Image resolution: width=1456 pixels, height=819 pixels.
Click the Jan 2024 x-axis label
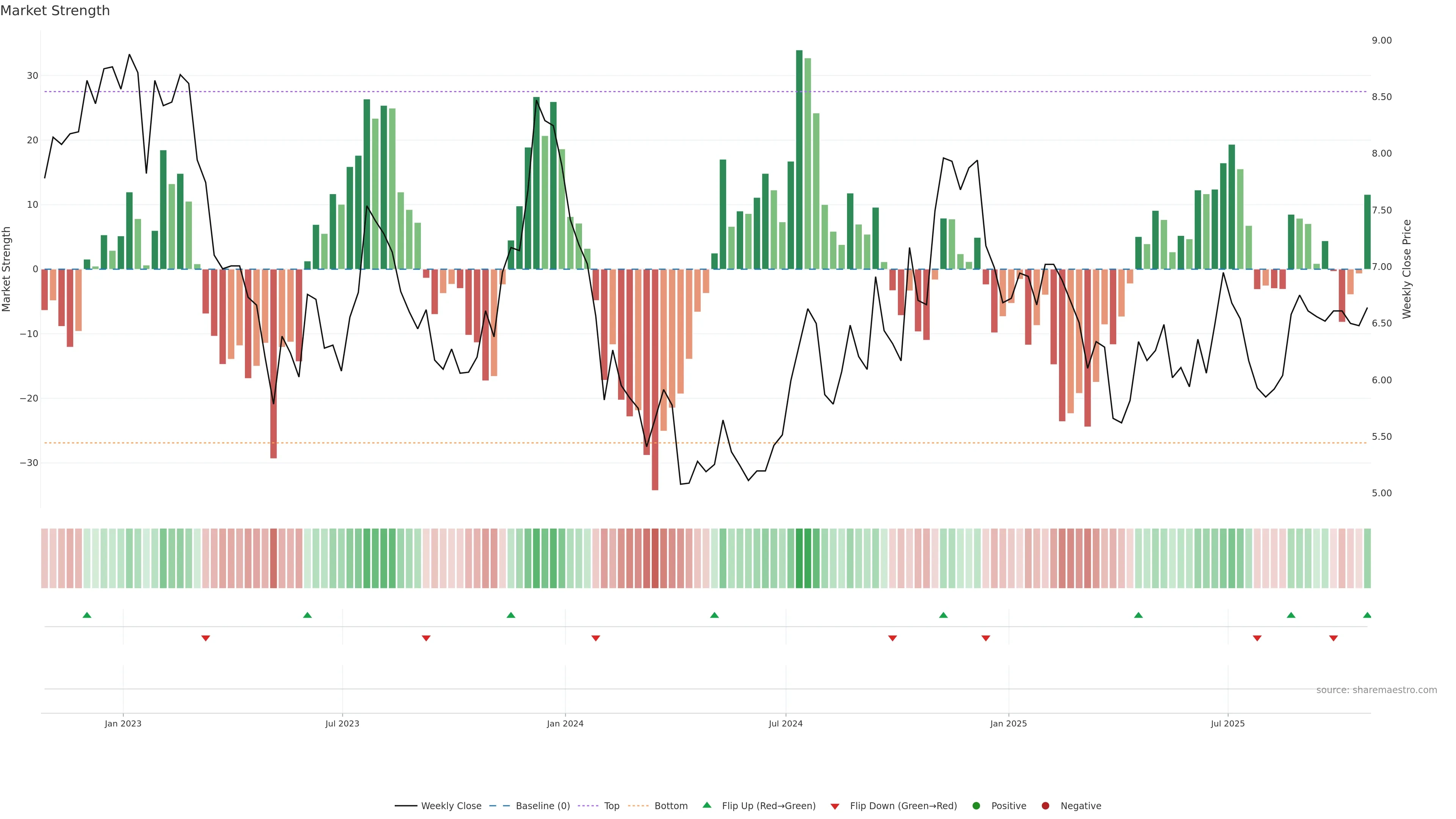pos(565,723)
